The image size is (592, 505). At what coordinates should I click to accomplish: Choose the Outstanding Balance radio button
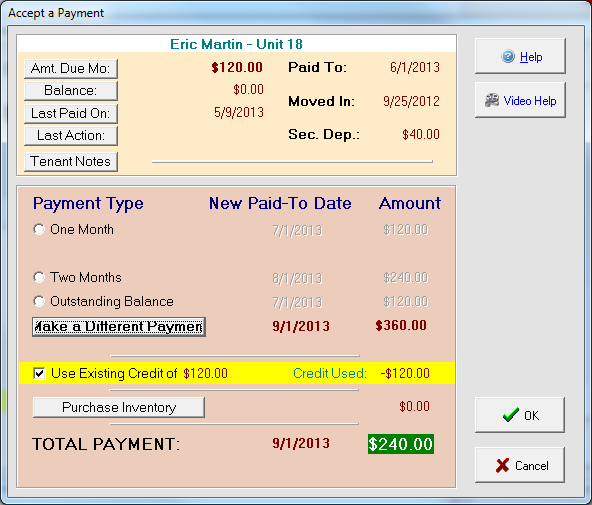(39, 301)
